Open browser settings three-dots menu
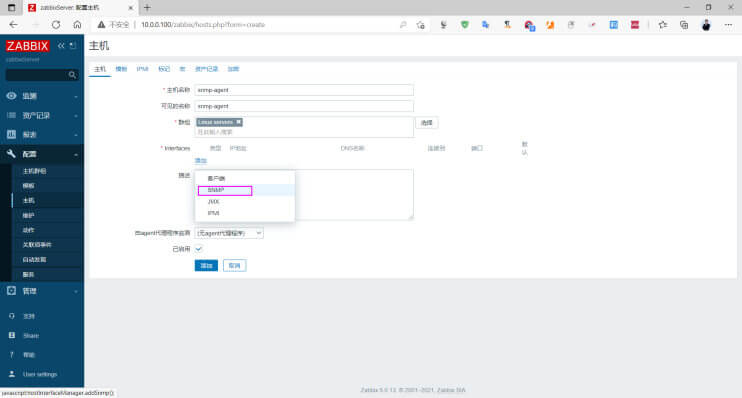 (x=728, y=25)
